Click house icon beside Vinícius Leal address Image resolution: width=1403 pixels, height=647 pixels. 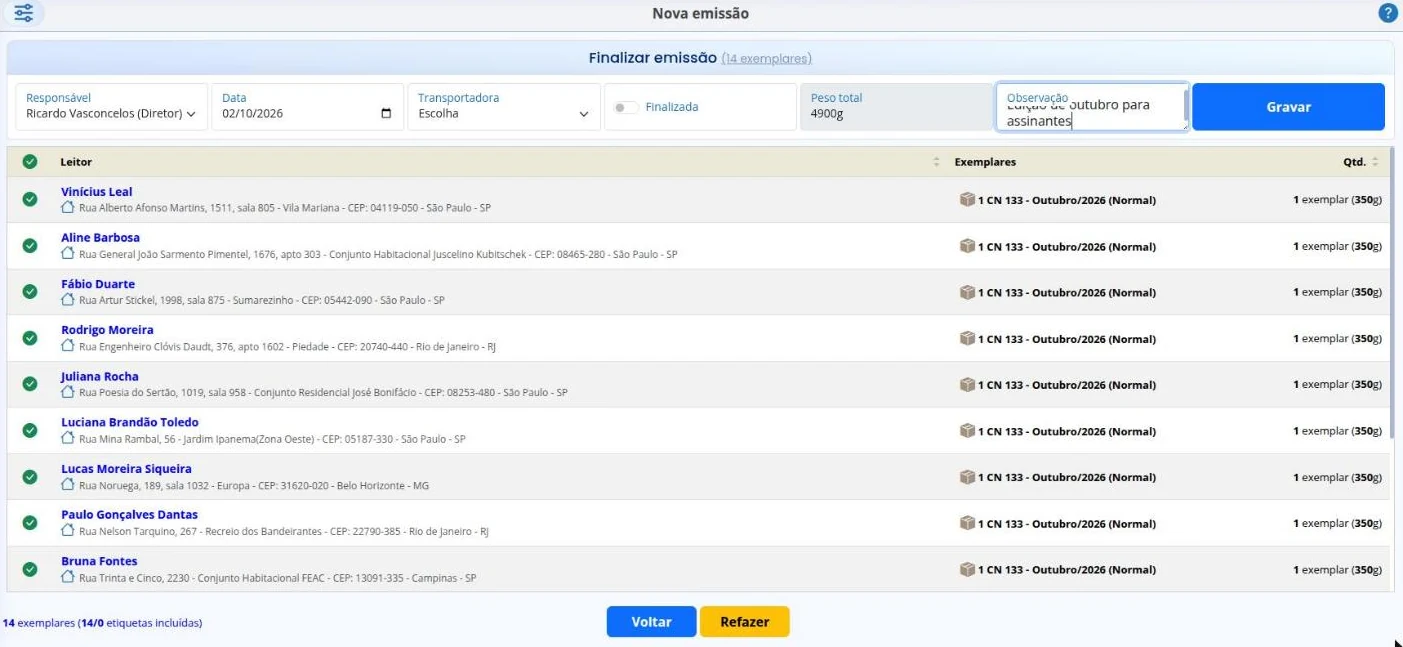click(68, 207)
